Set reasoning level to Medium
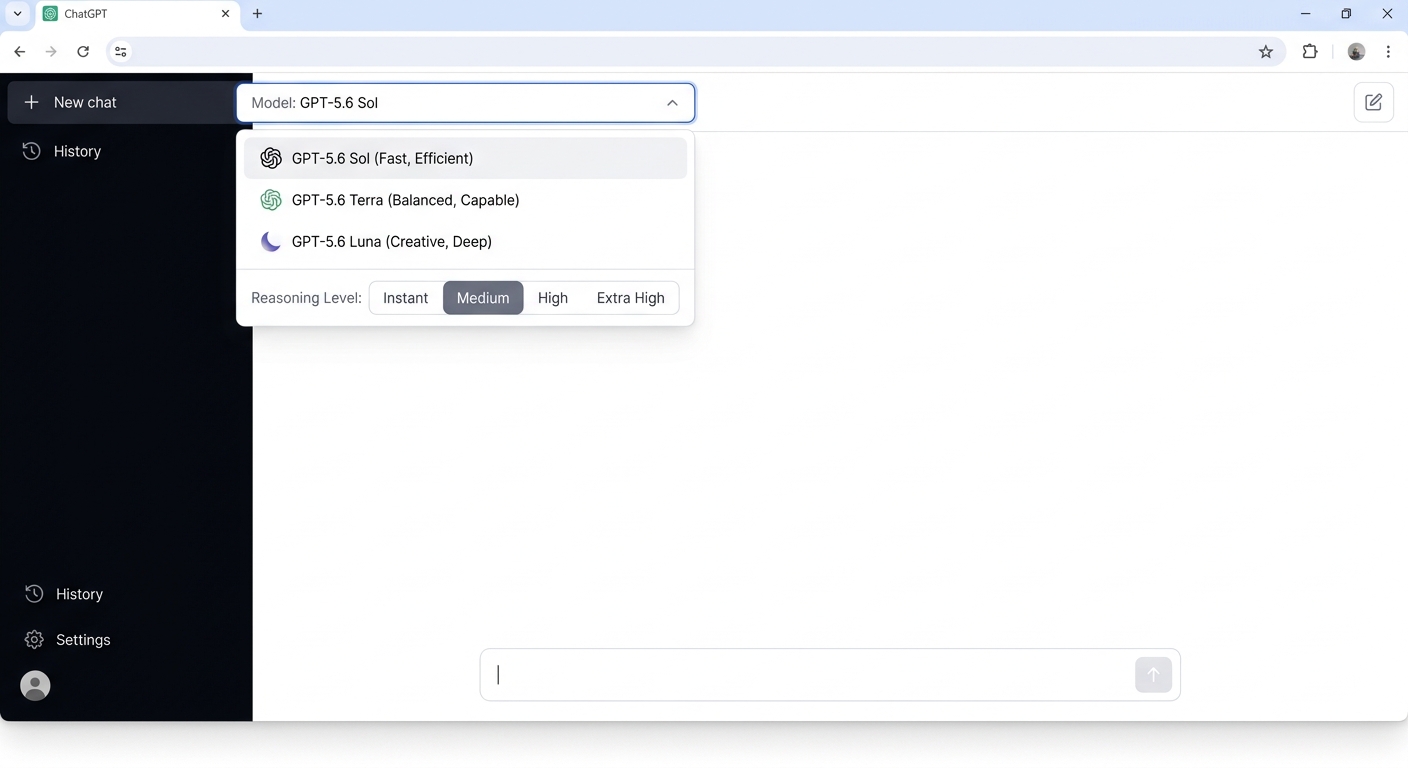Viewport: 1408px width, 768px height. [483, 298]
